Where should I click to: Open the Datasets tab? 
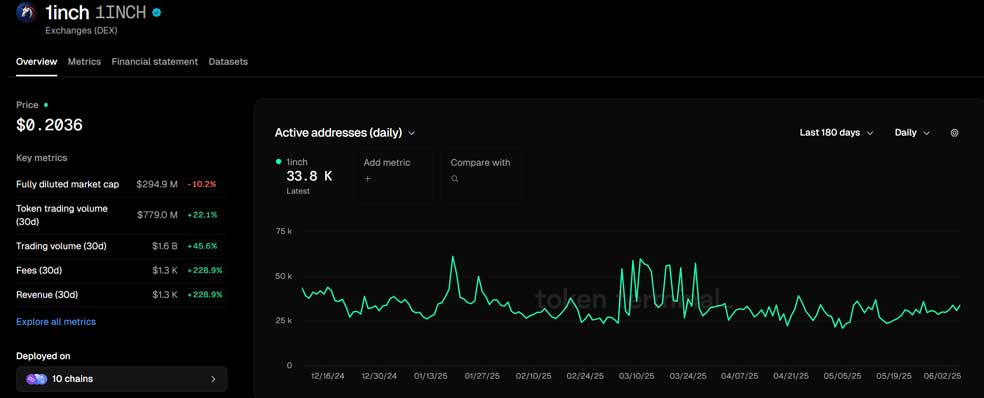pyautogui.click(x=228, y=62)
